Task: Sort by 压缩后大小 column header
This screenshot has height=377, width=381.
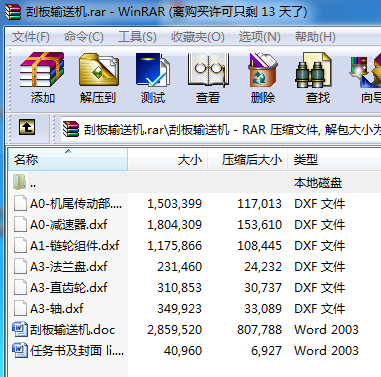Action: (x=248, y=159)
